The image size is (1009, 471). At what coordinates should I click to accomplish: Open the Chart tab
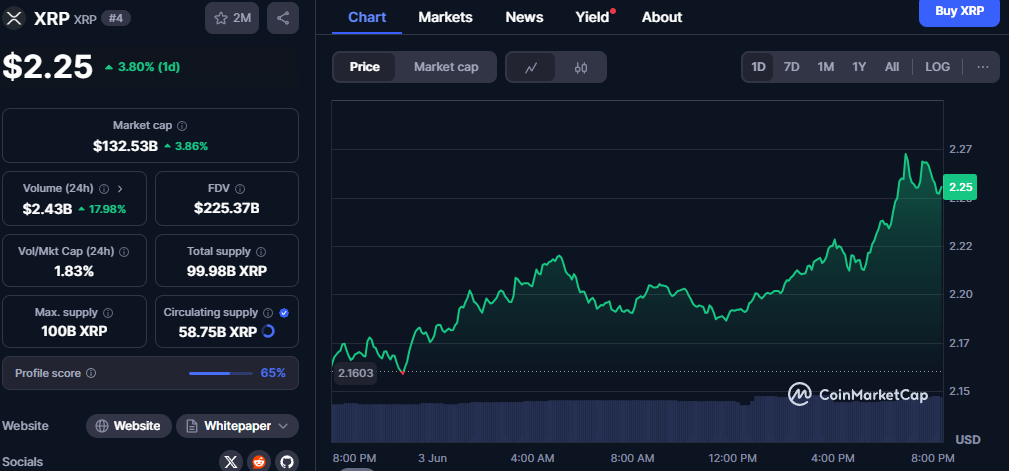pyautogui.click(x=367, y=17)
